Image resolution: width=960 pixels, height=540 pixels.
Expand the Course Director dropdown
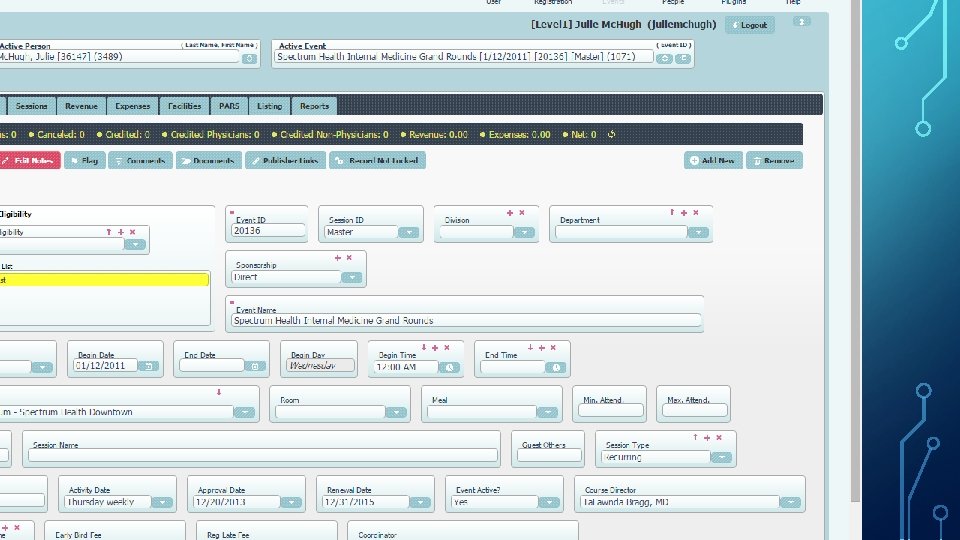790,502
